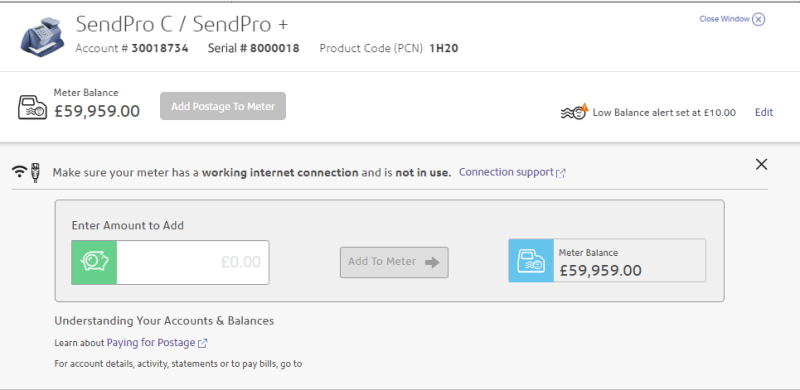The image size is (800, 390).
Task: Click the Understanding Your Accounts & Balances heading
Action: point(164,321)
